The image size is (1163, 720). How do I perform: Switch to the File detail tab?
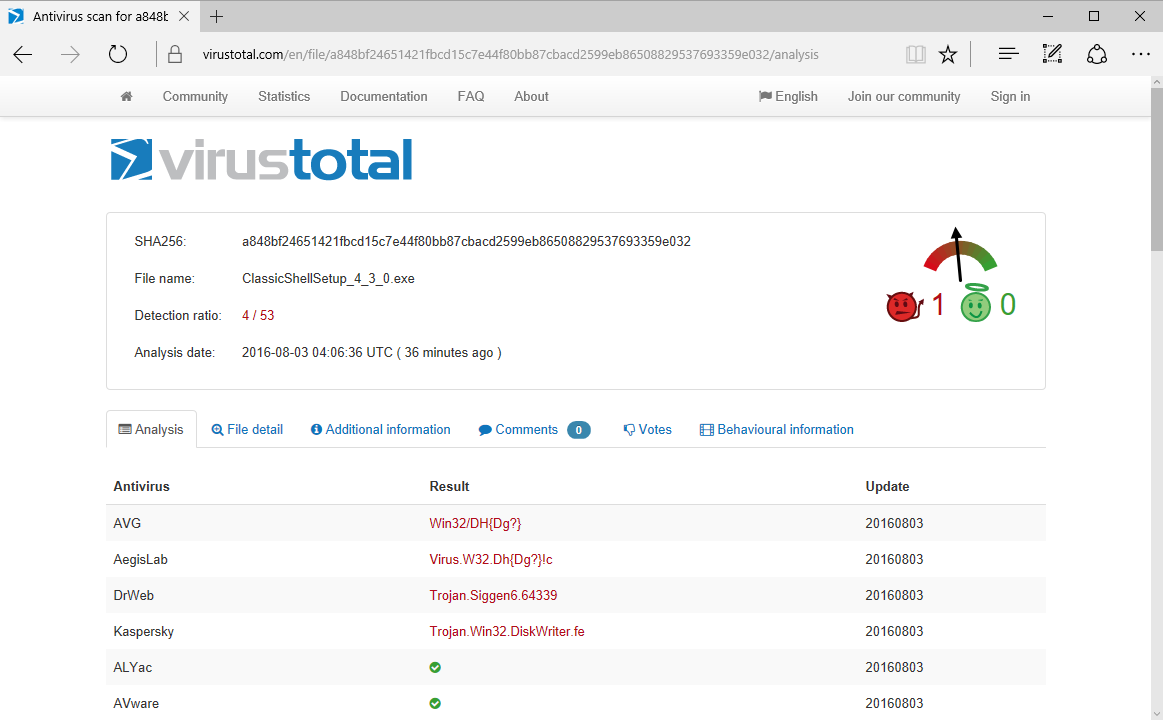coord(247,429)
